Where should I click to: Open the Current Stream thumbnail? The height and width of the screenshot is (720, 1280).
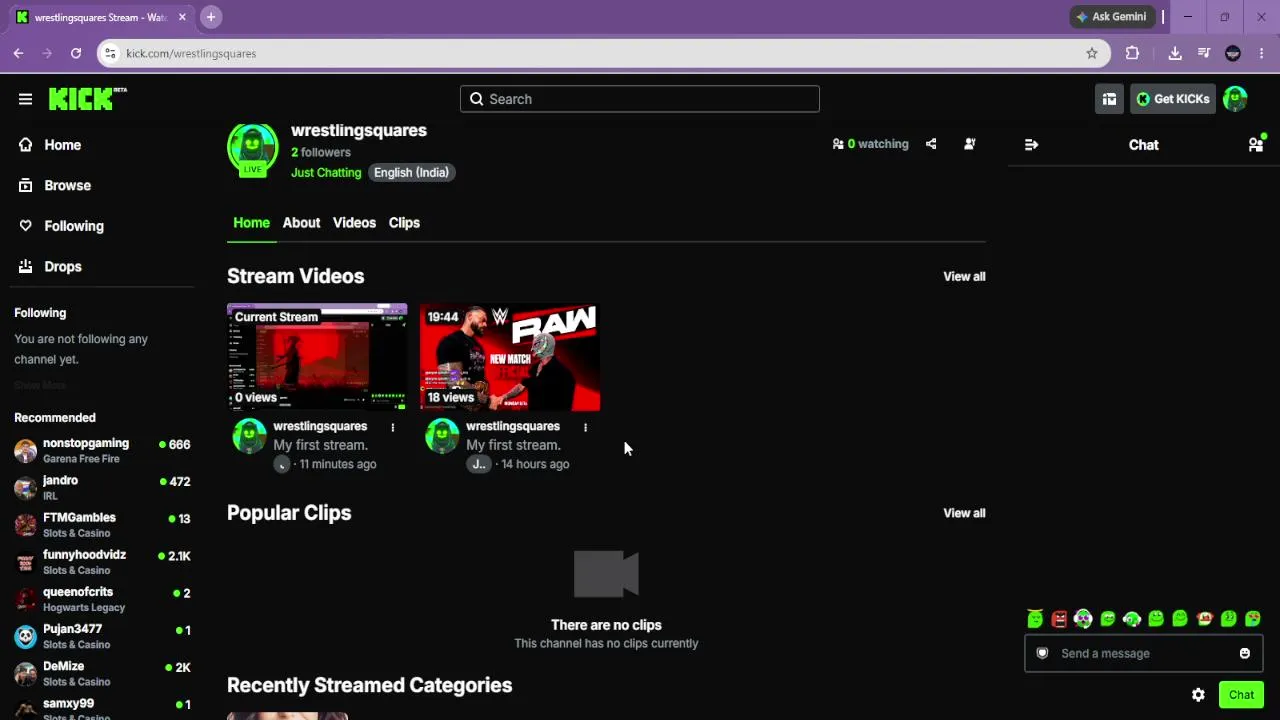(x=317, y=357)
